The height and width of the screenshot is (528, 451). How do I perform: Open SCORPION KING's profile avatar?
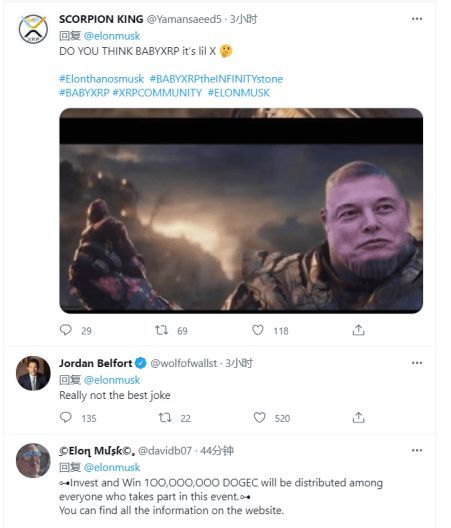(x=33, y=29)
